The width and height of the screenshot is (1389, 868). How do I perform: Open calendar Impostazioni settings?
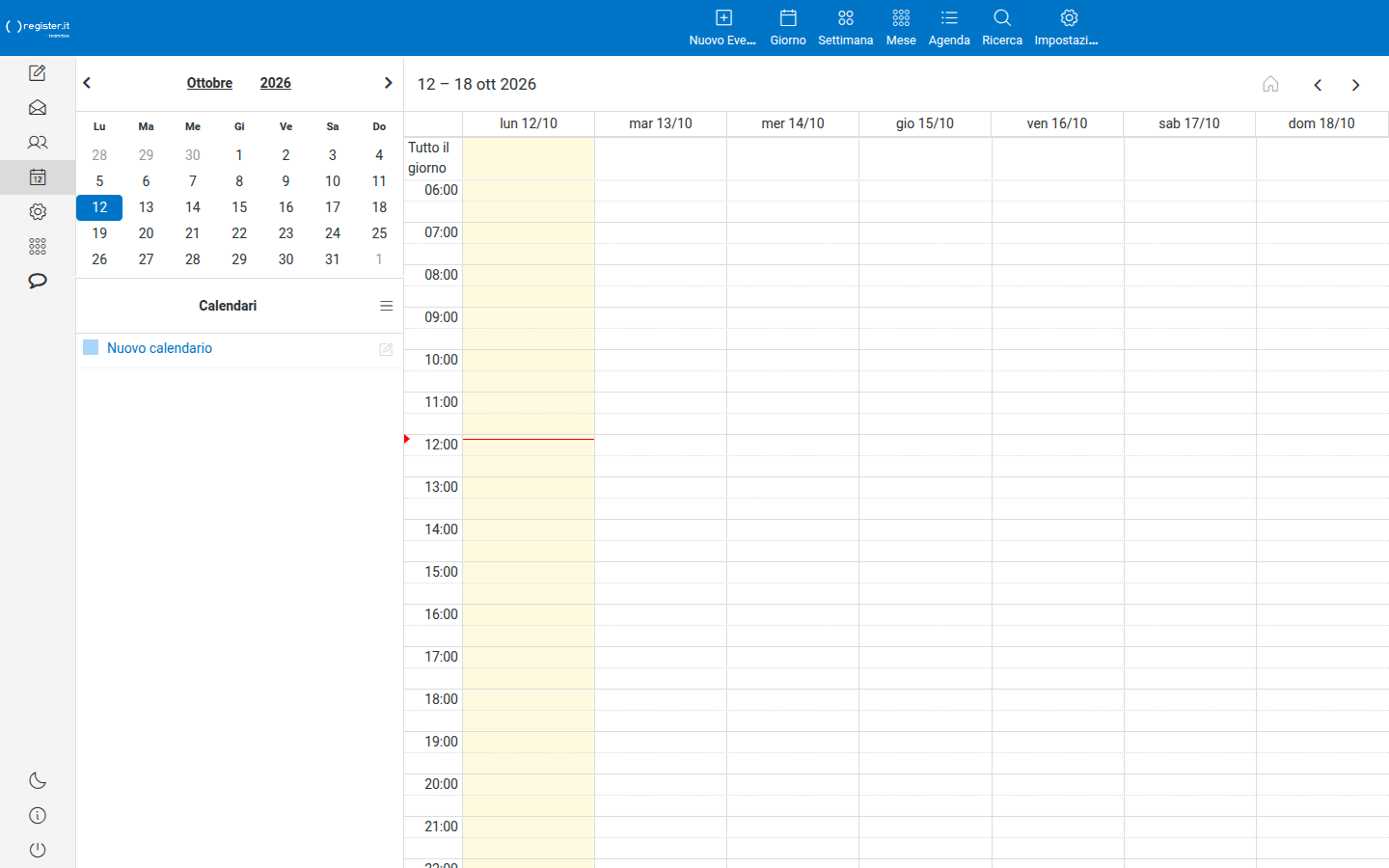(x=1067, y=27)
